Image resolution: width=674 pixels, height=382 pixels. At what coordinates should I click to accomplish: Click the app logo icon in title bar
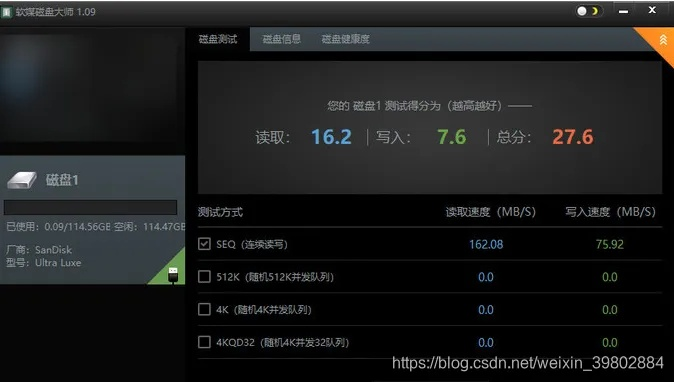point(6,12)
